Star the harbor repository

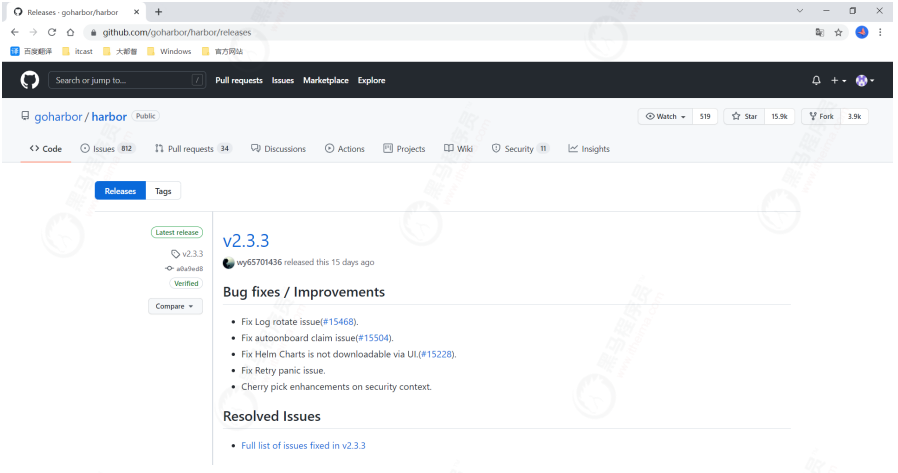point(744,116)
